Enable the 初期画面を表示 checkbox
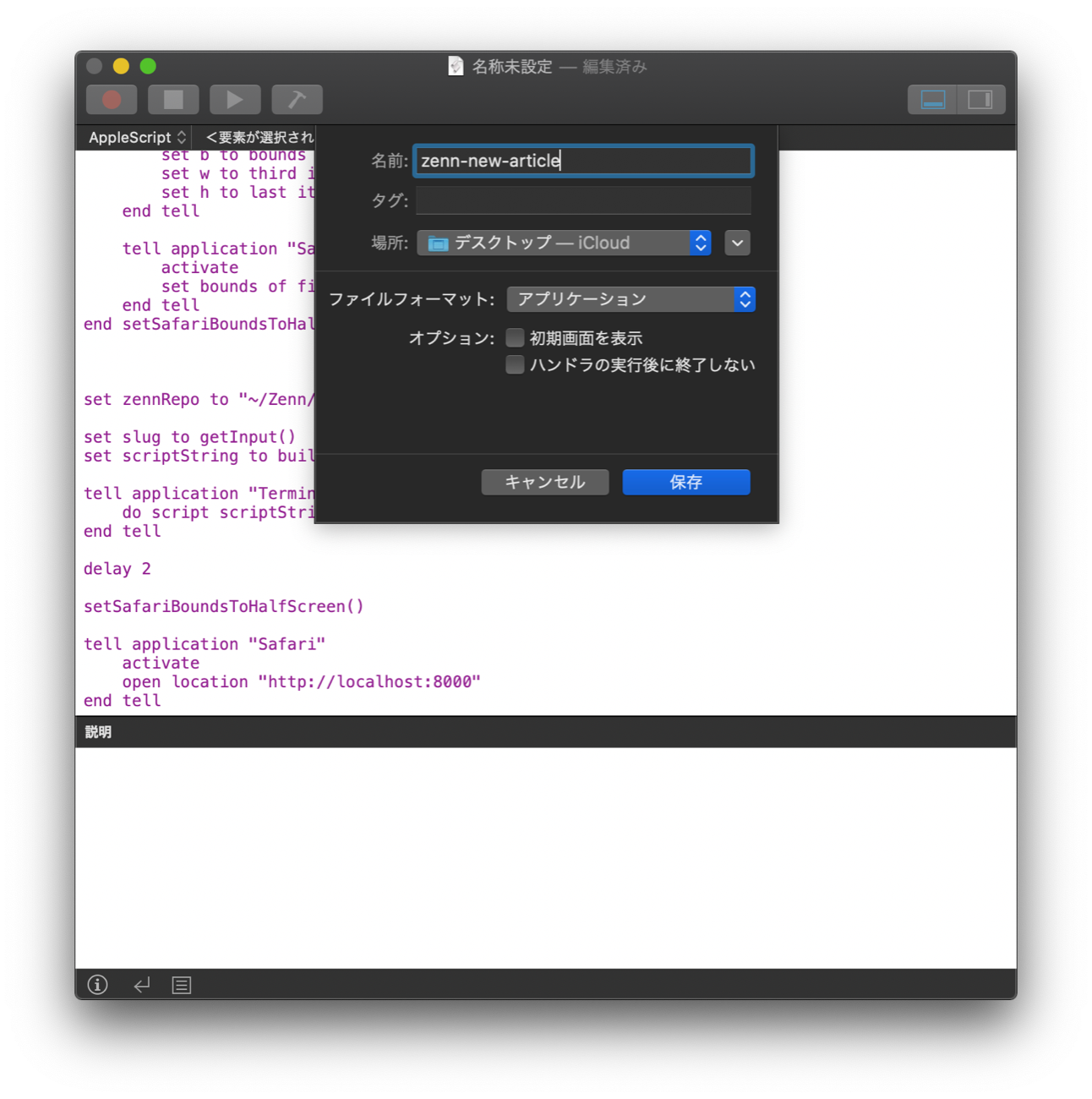Image resolution: width=1092 pixels, height=1099 pixels. click(515, 338)
